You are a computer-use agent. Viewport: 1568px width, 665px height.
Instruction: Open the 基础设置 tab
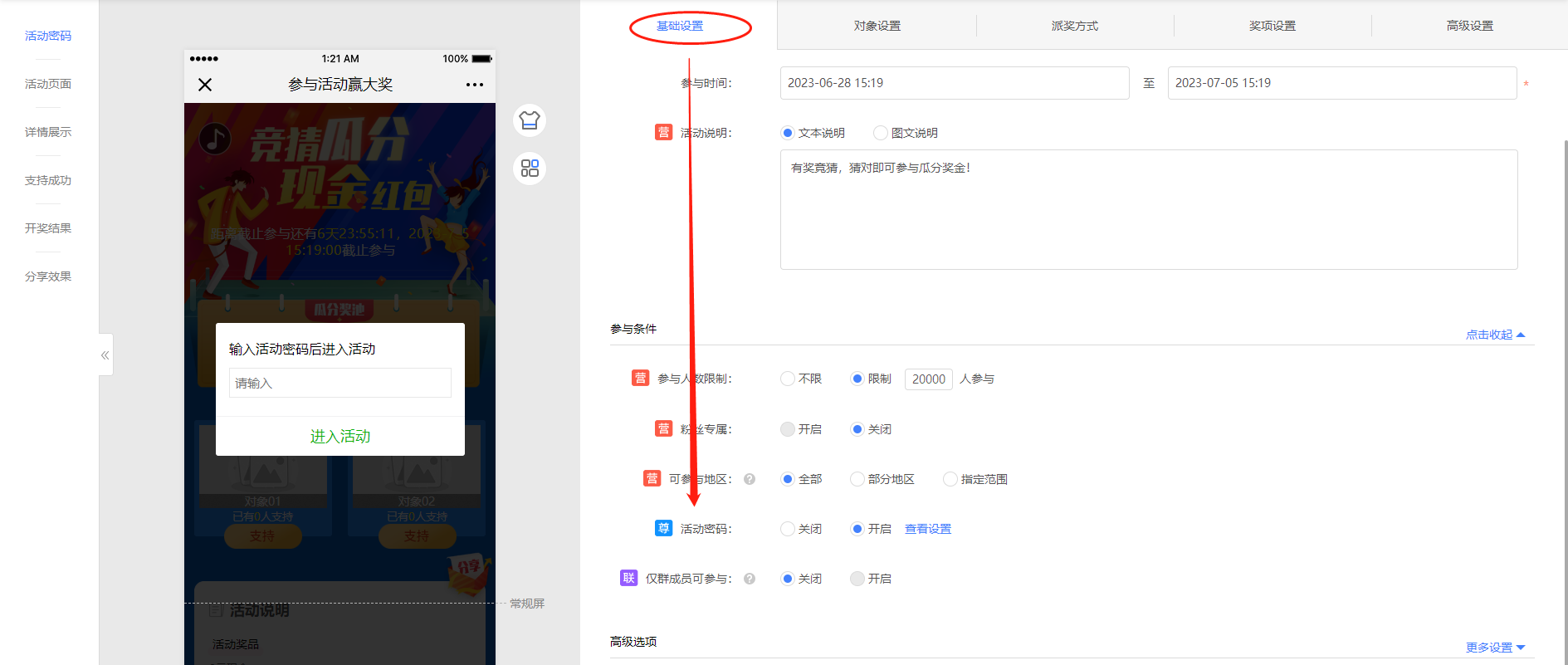click(680, 26)
